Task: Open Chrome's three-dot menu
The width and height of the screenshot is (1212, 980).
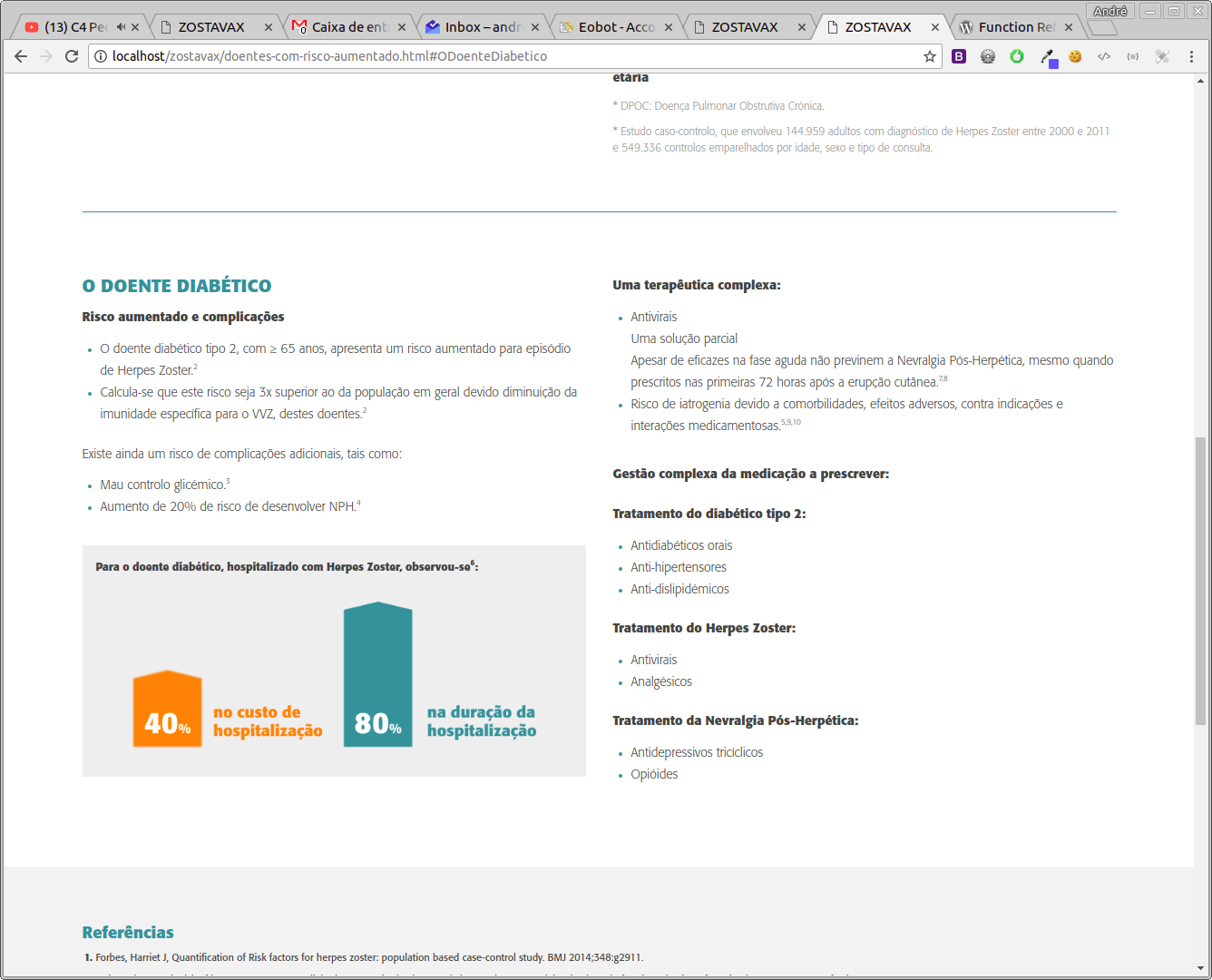Action: click(x=1191, y=56)
